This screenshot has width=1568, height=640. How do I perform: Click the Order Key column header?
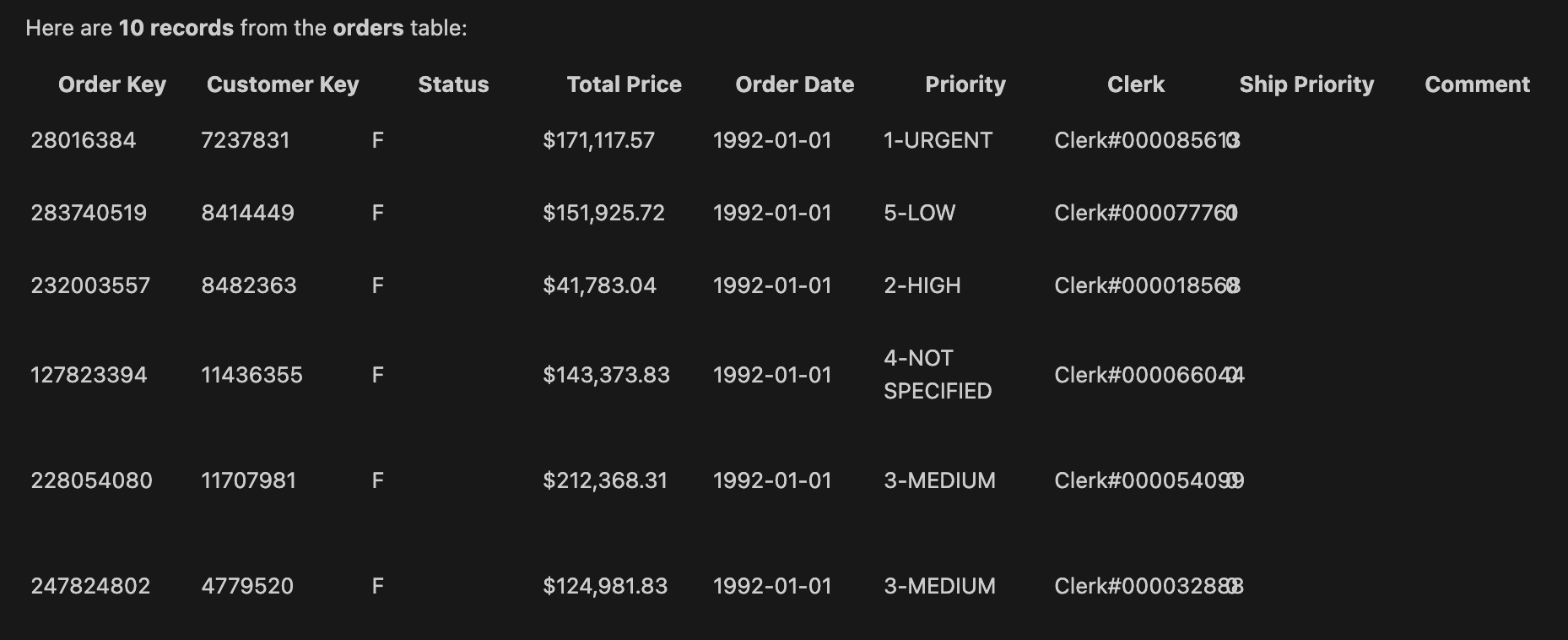point(112,84)
